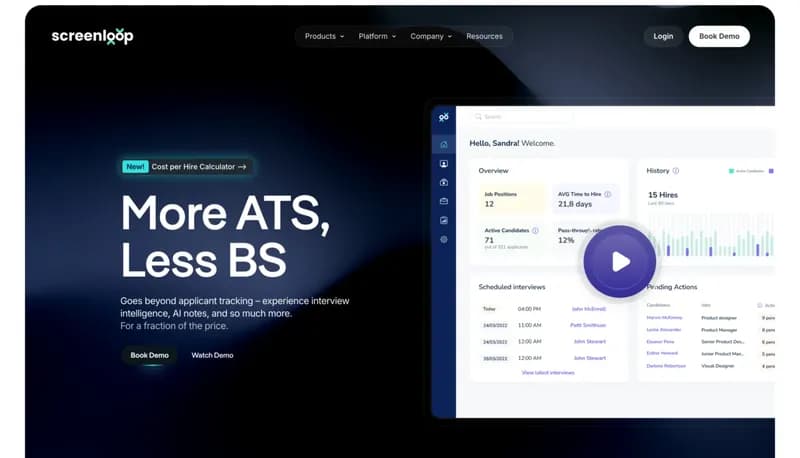This screenshot has height=458, width=800.
Task: Click the Product designer pending action row
Action: [710, 318]
